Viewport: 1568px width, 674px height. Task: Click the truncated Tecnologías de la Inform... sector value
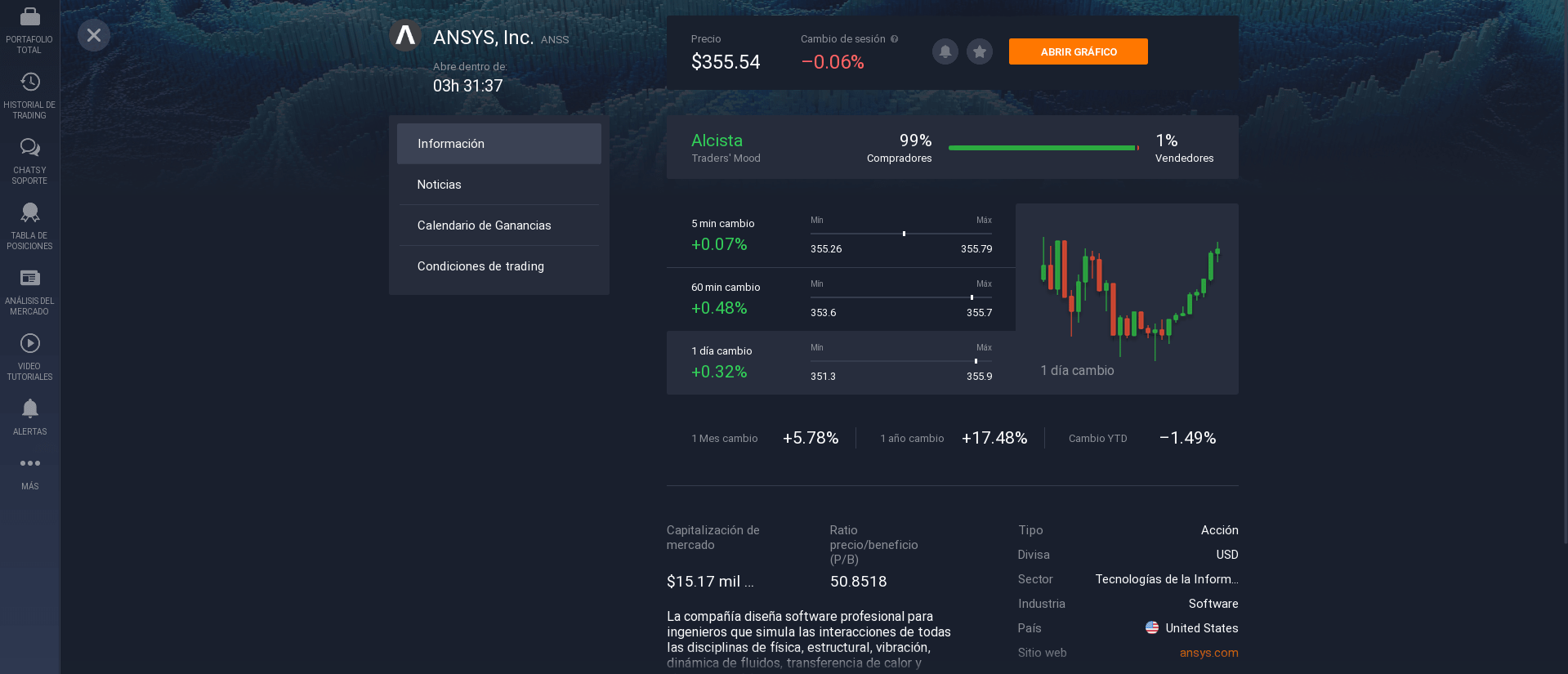pos(1167,579)
